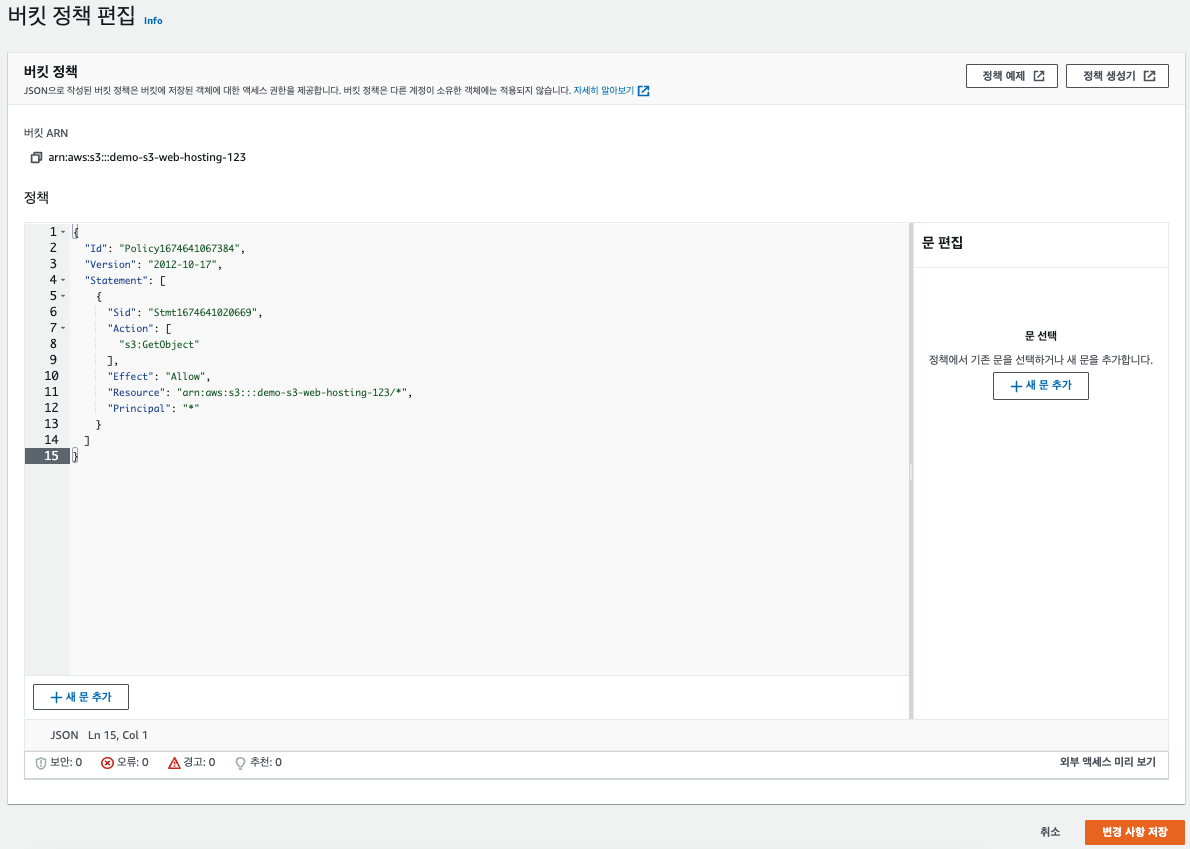Click the 보안 shield status icon
This screenshot has width=1190, height=849.
[41, 763]
